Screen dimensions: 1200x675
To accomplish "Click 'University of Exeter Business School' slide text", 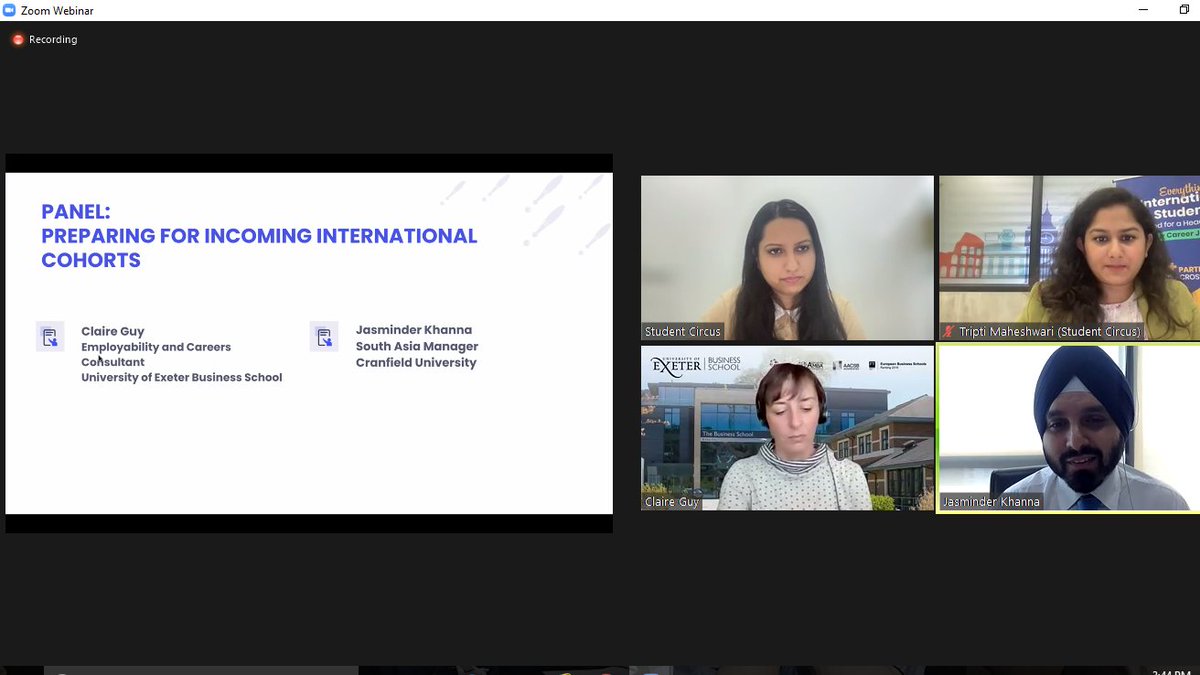I will click(x=182, y=377).
